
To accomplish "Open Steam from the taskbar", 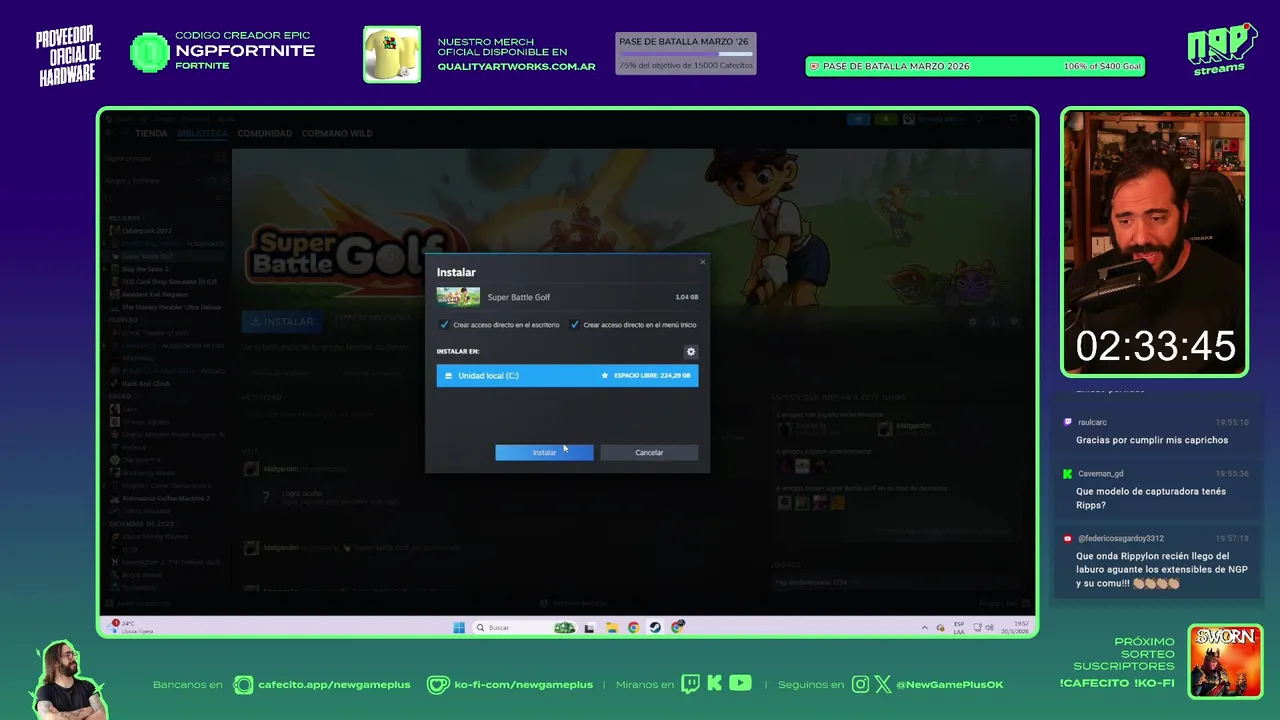I will [655, 627].
